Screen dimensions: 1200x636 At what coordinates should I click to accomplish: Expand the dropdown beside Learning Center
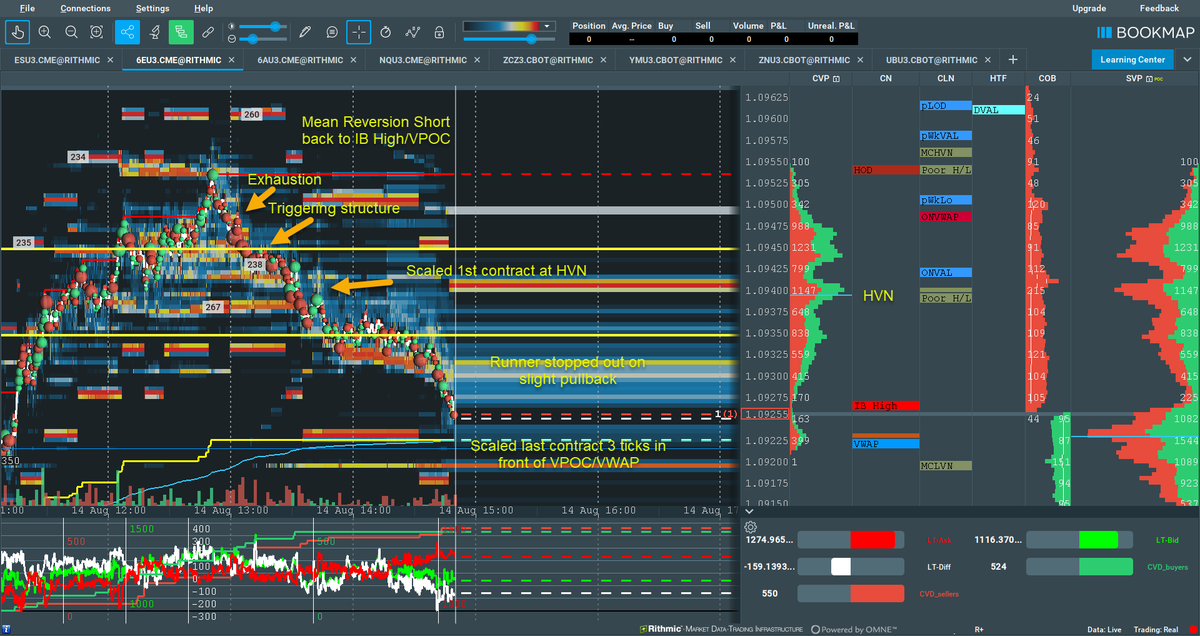pyautogui.click(x=1185, y=60)
